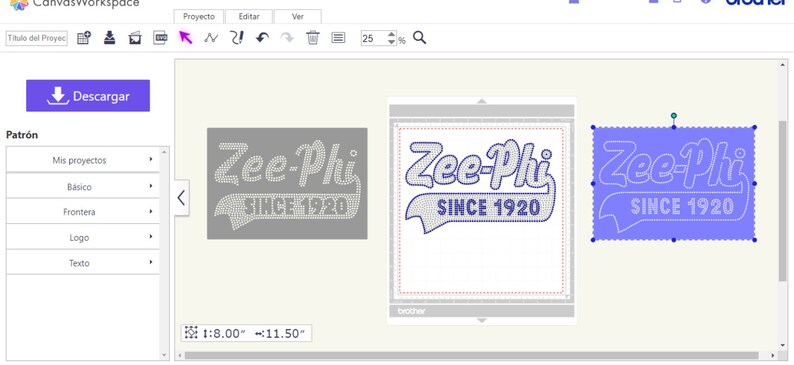Click the Título del Proyecto input field
The height and width of the screenshot is (365, 794).
tap(36, 38)
